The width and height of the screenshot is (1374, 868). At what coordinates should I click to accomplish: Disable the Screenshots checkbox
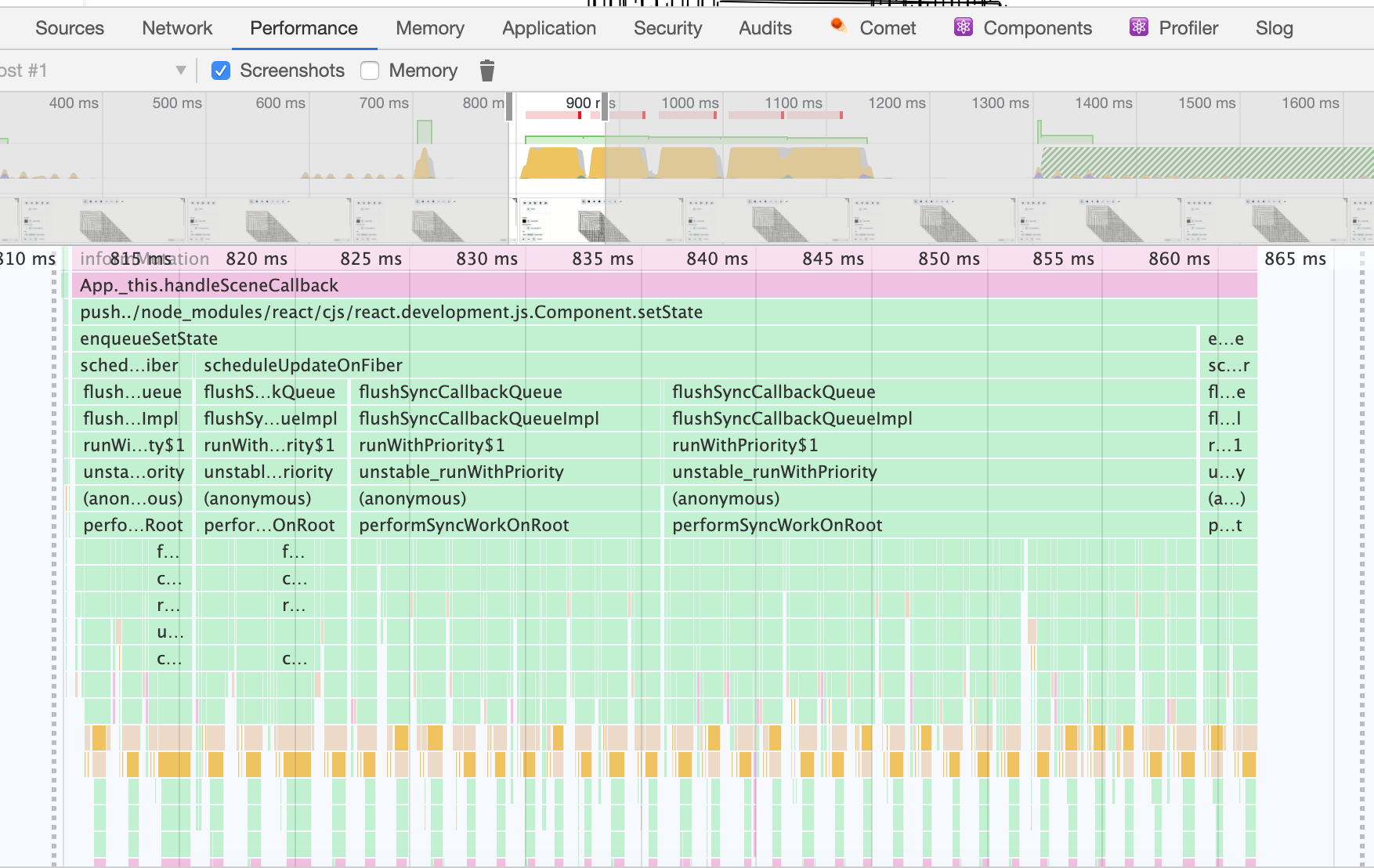[220, 71]
